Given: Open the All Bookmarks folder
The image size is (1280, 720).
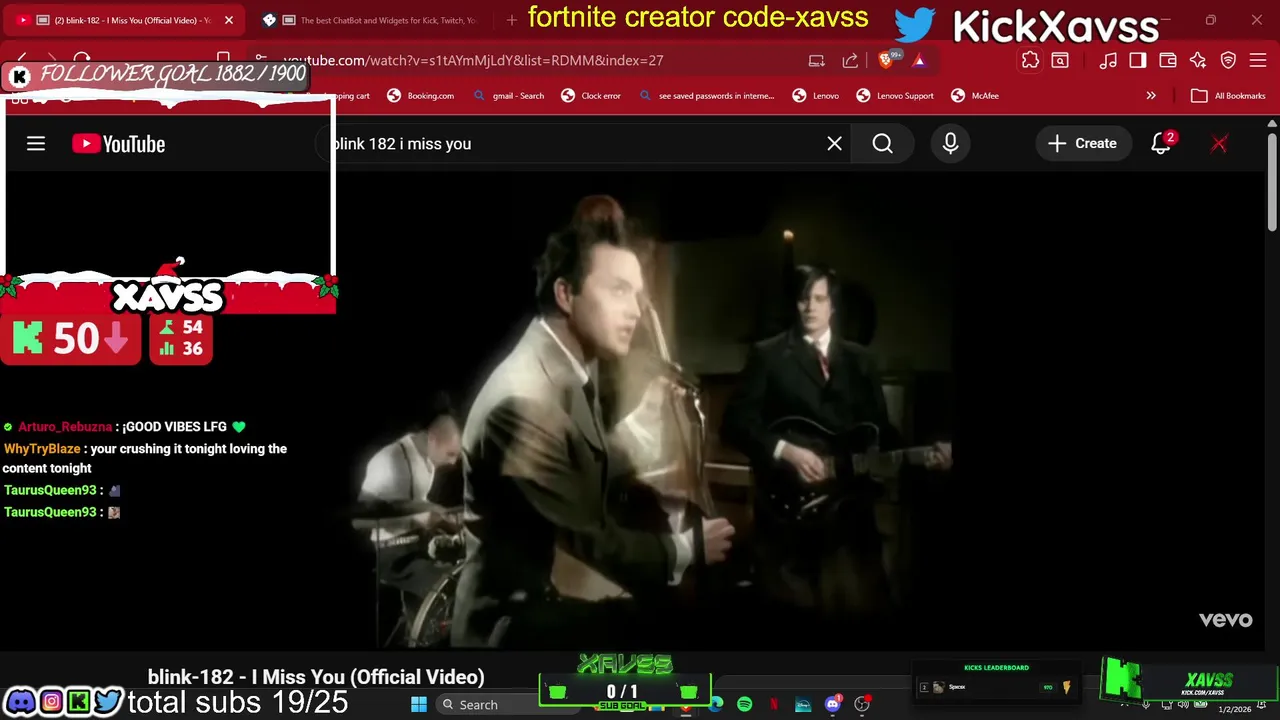Looking at the screenshot, I should click(x=1229, y=96).
